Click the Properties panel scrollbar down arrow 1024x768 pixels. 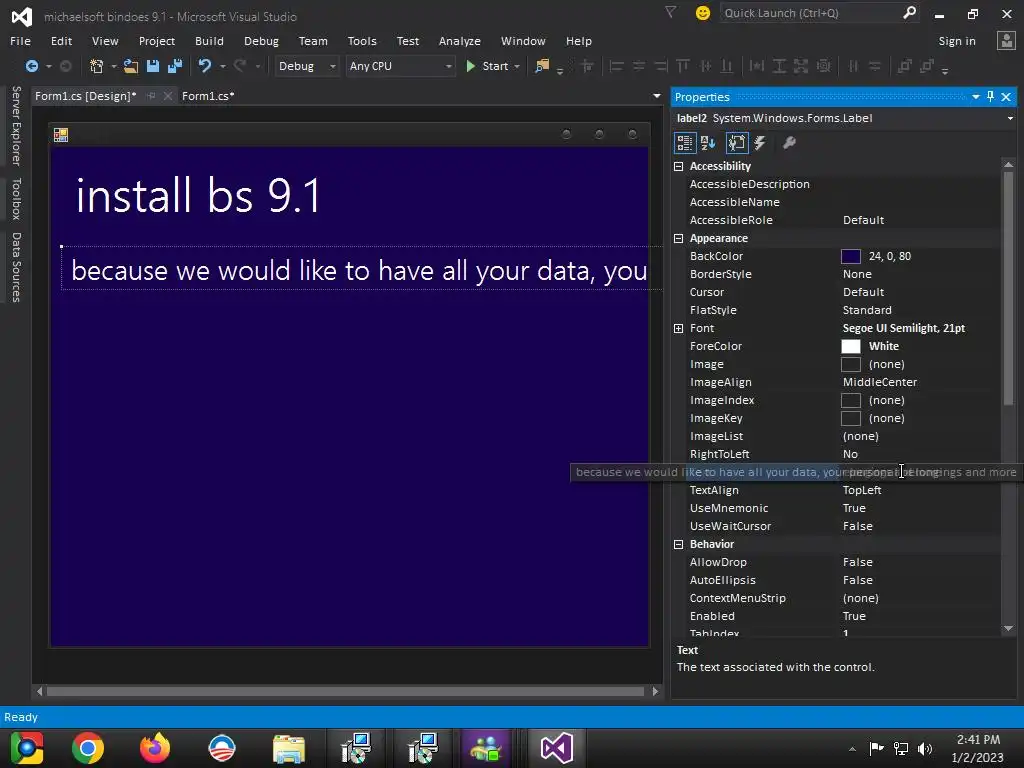click(x=1008, y=628)
